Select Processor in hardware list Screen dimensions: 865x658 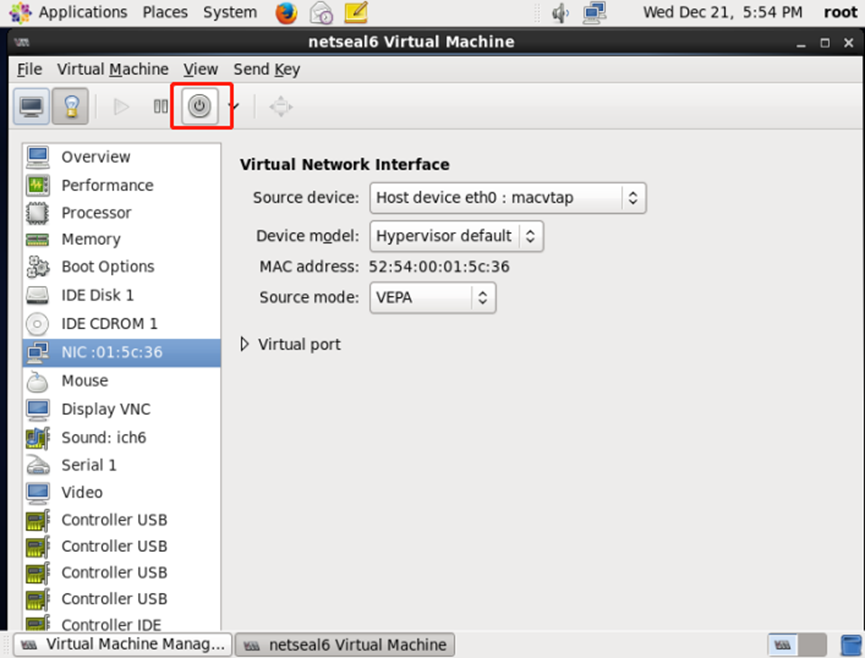coord(121,212)
